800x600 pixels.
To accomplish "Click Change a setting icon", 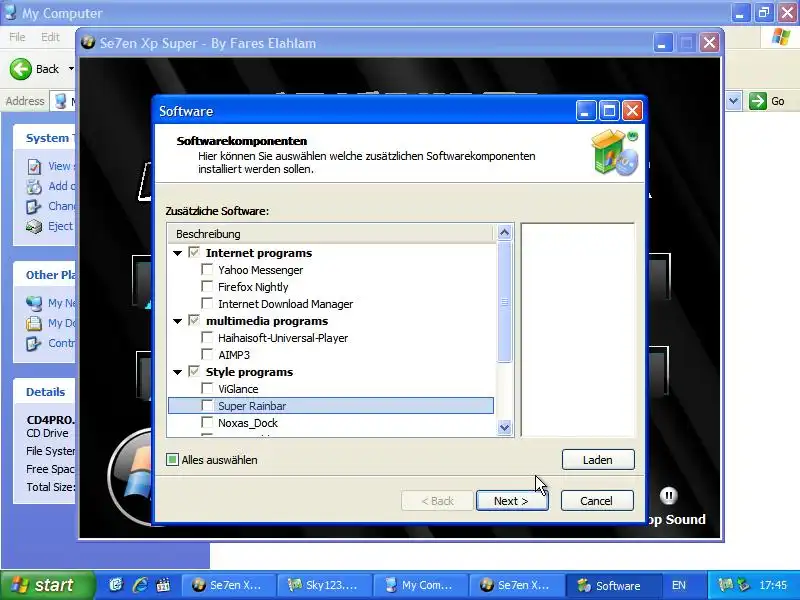I will tap(34, 207).
